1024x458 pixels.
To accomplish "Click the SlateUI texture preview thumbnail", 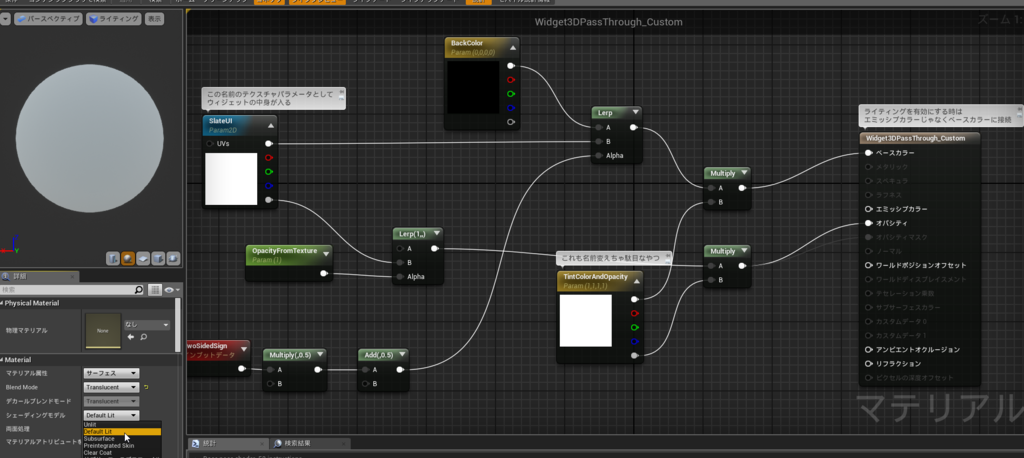I will (x=231, y=179).
